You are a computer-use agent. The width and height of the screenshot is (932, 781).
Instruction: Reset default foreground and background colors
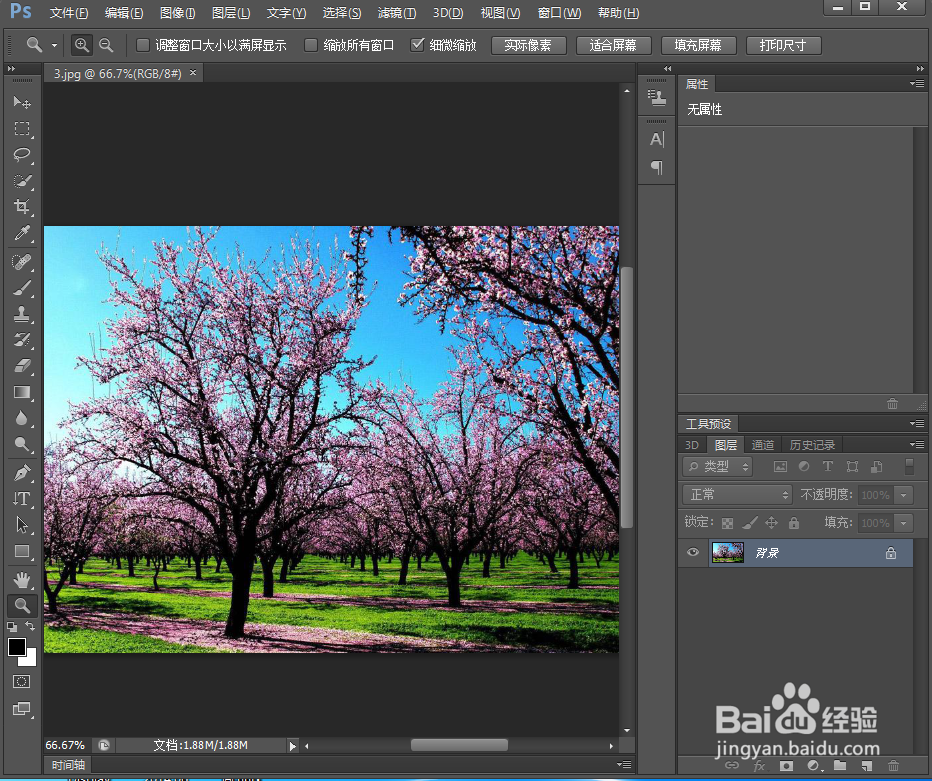(x=12, y=627)
